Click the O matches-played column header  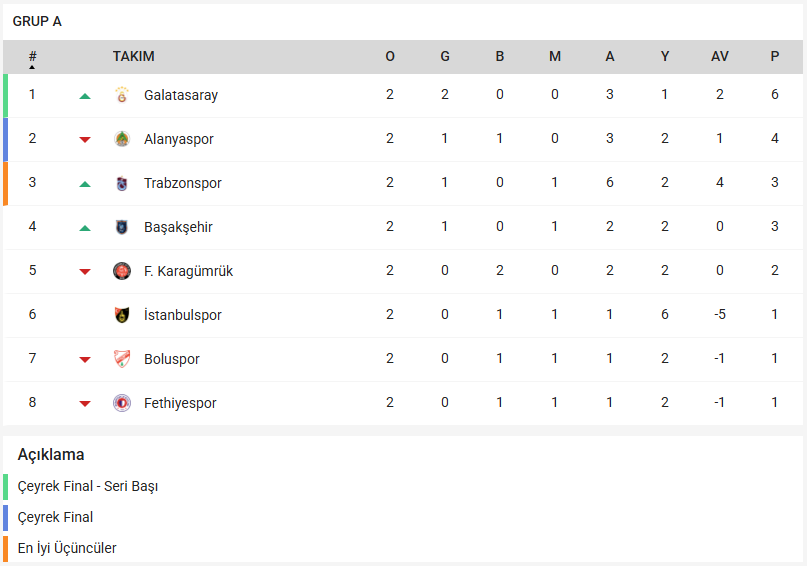pos(390,57)
